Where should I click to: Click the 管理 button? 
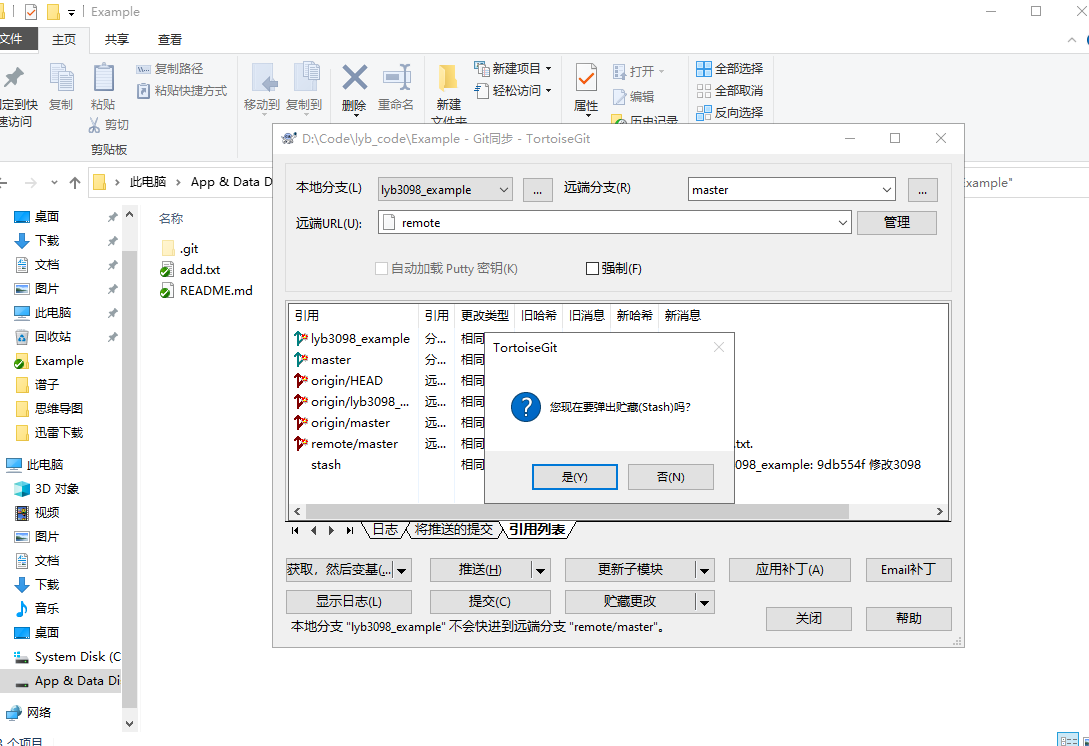[897, 222]
